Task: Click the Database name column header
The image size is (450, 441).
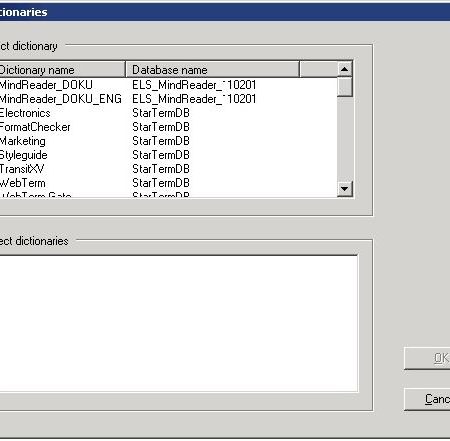Action: (213, 70)
